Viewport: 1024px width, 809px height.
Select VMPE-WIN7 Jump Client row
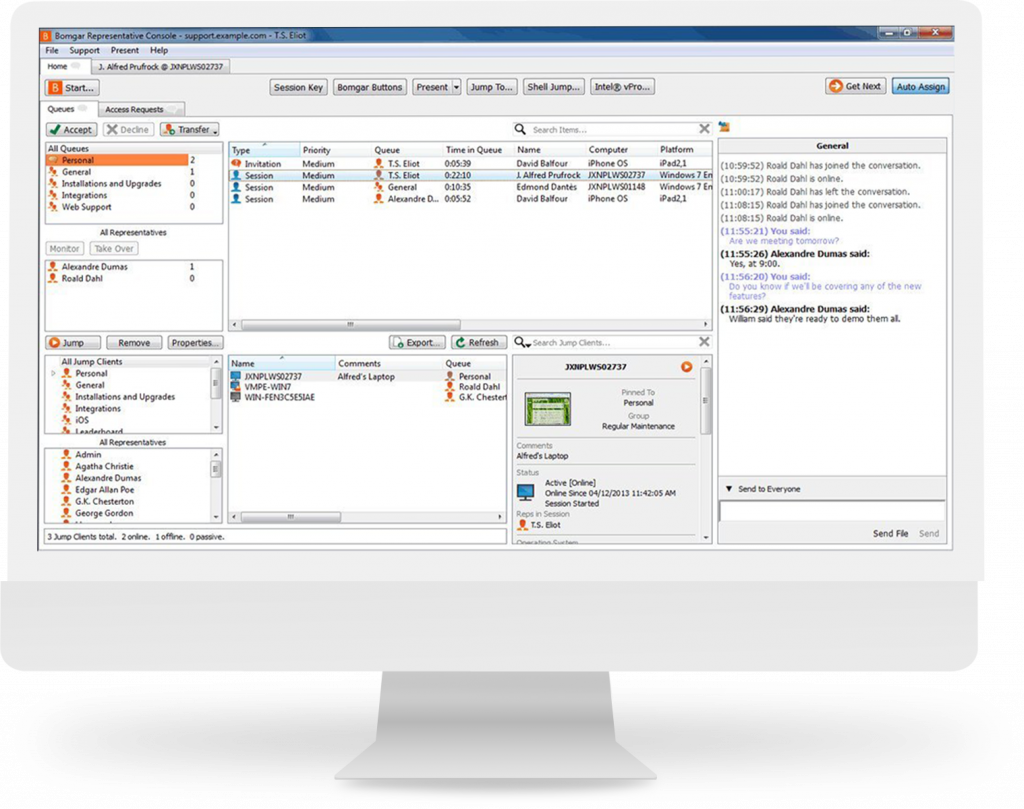pos(368,387)
